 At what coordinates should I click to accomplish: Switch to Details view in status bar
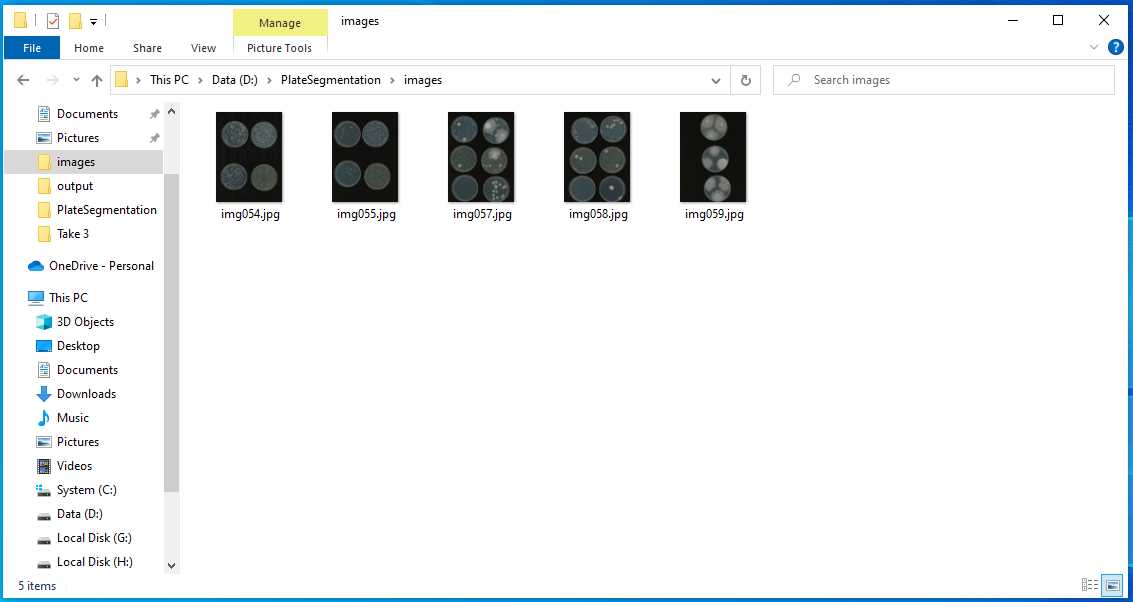coord(1089,585)
